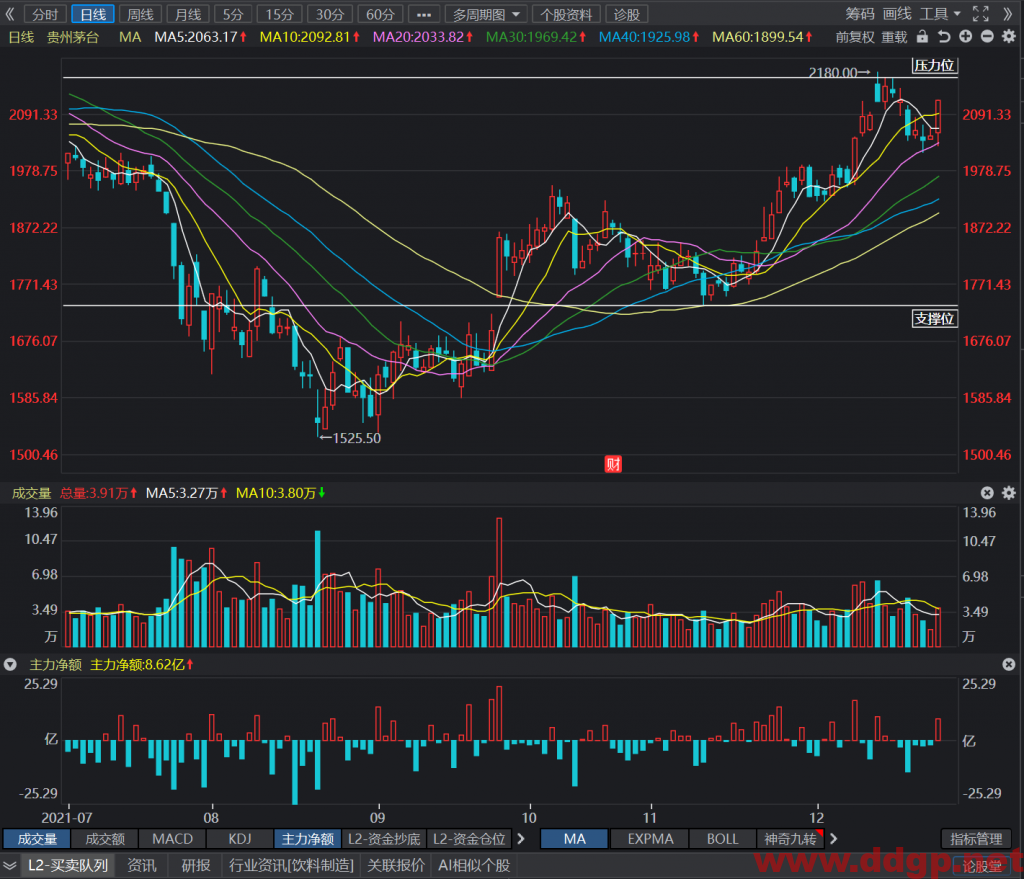The height and width of the screenshot is (879, 1024).
Task: Close the 成交量 volume panel
Action: pos(987,493)
